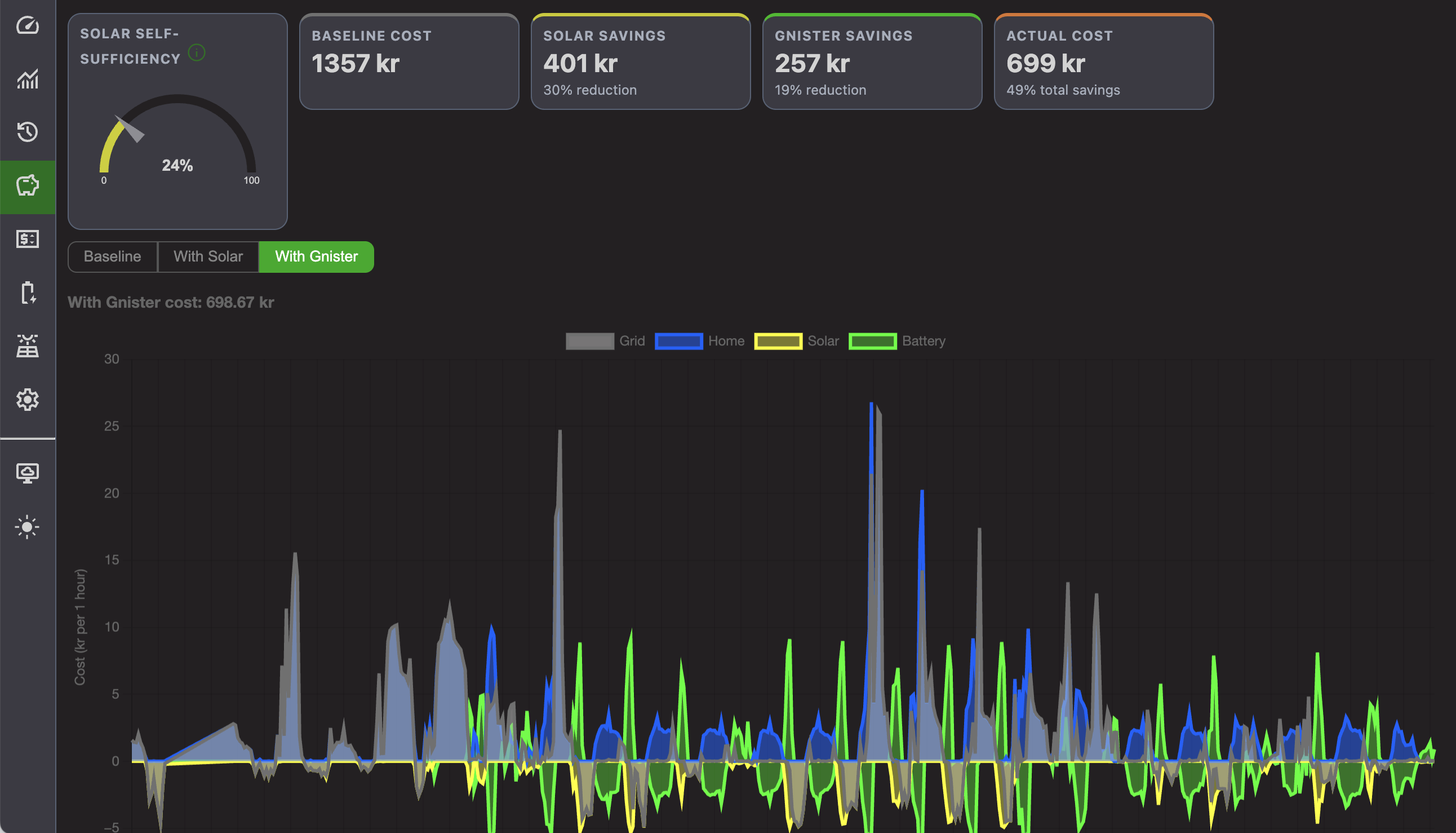Viewport: 1456px width, 833px height.
Task: Open the dollar pricing icon in sidebar
Action: (x=28, y=238)
